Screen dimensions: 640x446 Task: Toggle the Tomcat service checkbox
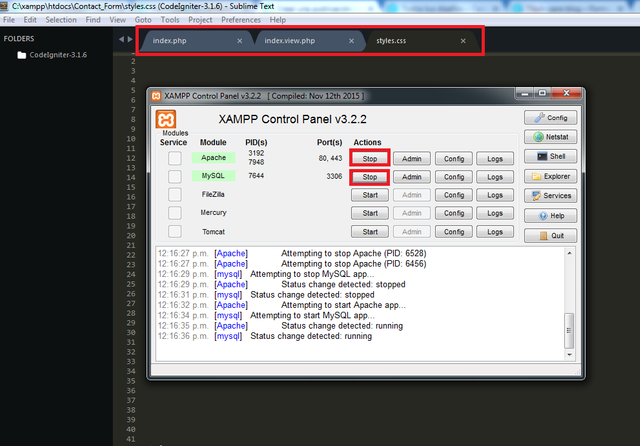pos(175,231)
